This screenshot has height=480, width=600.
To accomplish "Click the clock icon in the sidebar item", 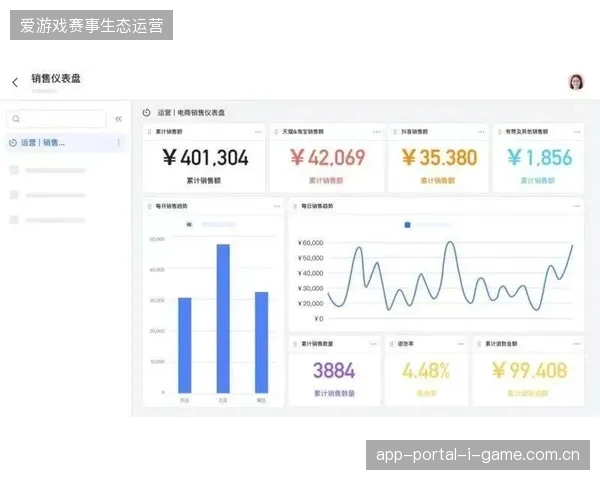I will (13, 143).
